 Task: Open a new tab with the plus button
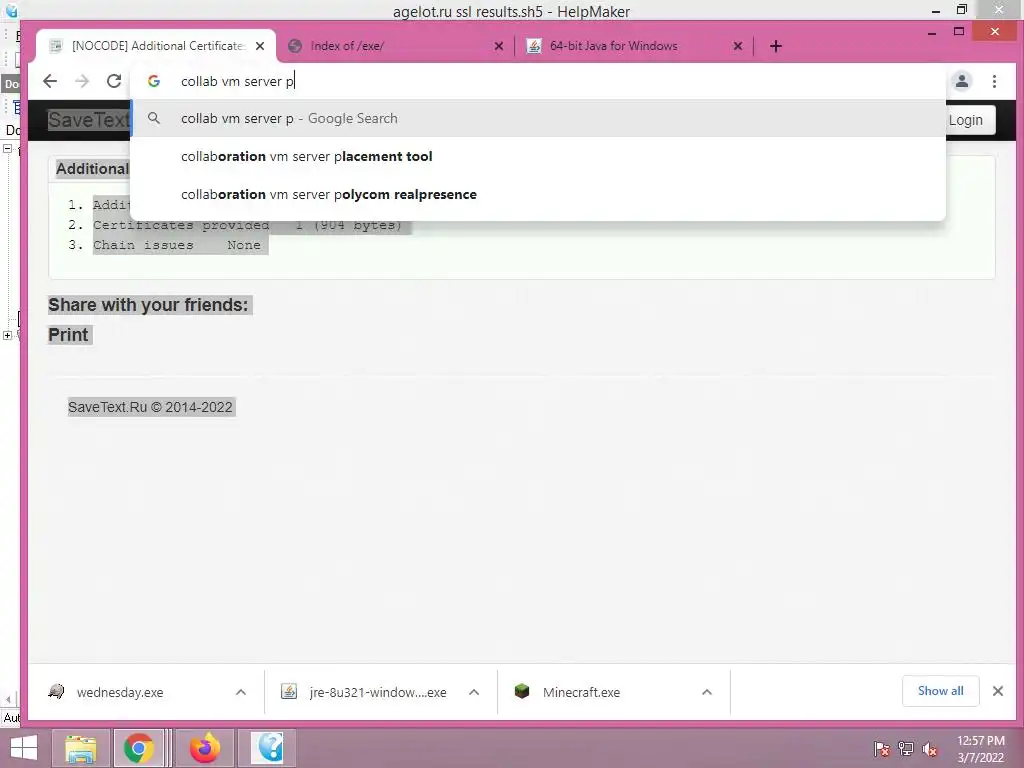click(x=775, y=46)
